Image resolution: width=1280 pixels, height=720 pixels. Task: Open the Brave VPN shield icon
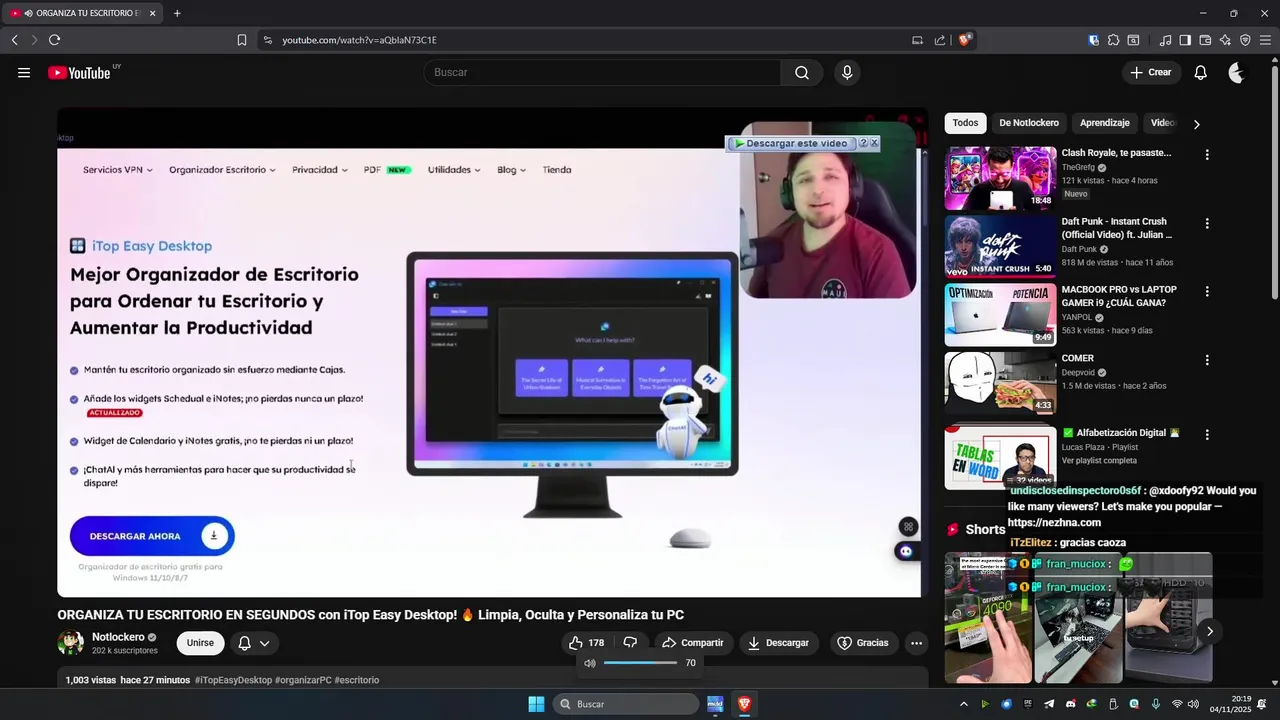point(1245,40)
